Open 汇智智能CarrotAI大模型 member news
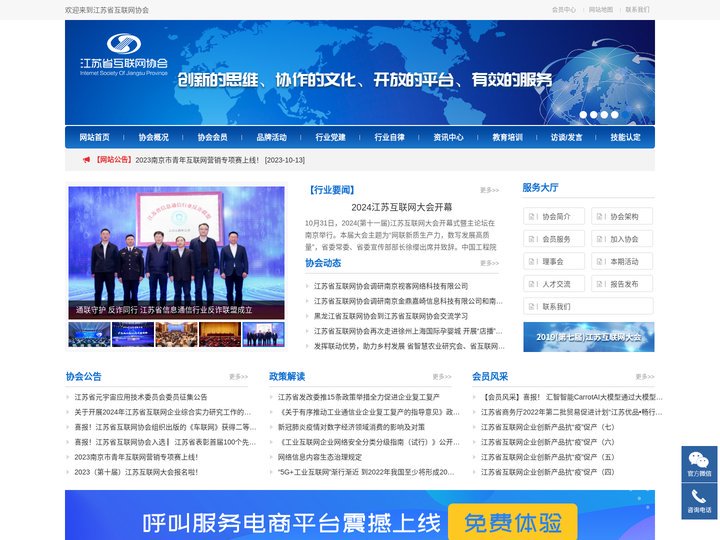 [572, 397]
